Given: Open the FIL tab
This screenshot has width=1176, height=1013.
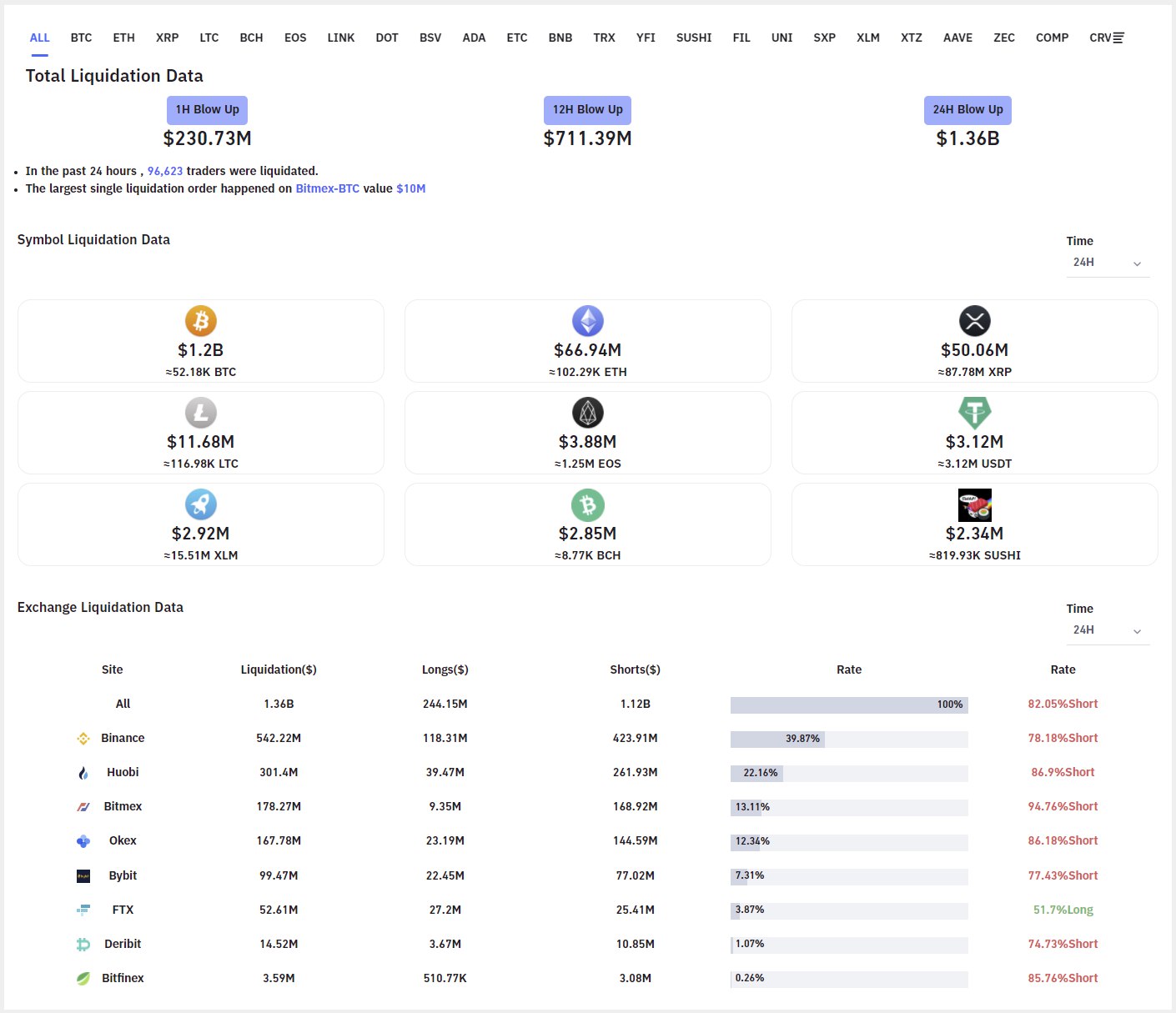Looking at the screenshot, I should [741, 38].
